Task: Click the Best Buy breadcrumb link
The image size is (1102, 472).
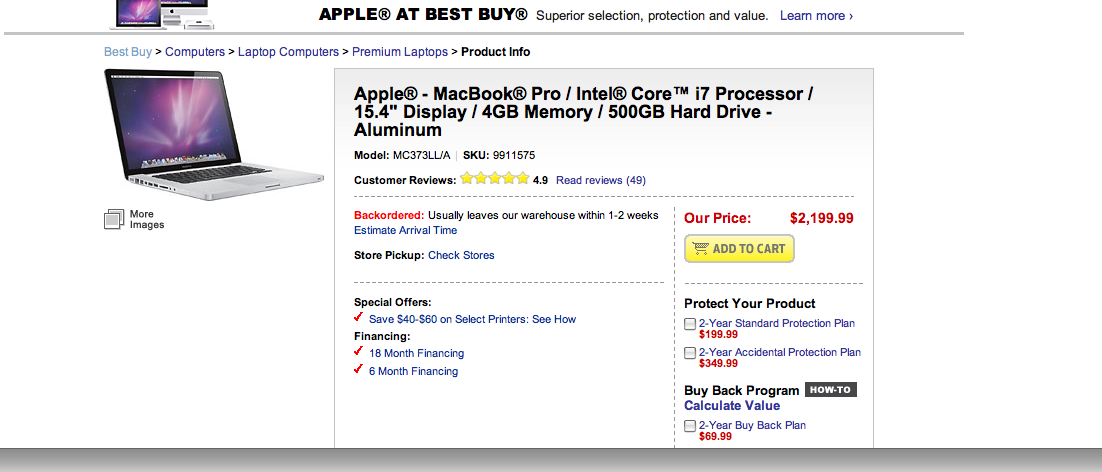Action: click(x=128, y=52)
